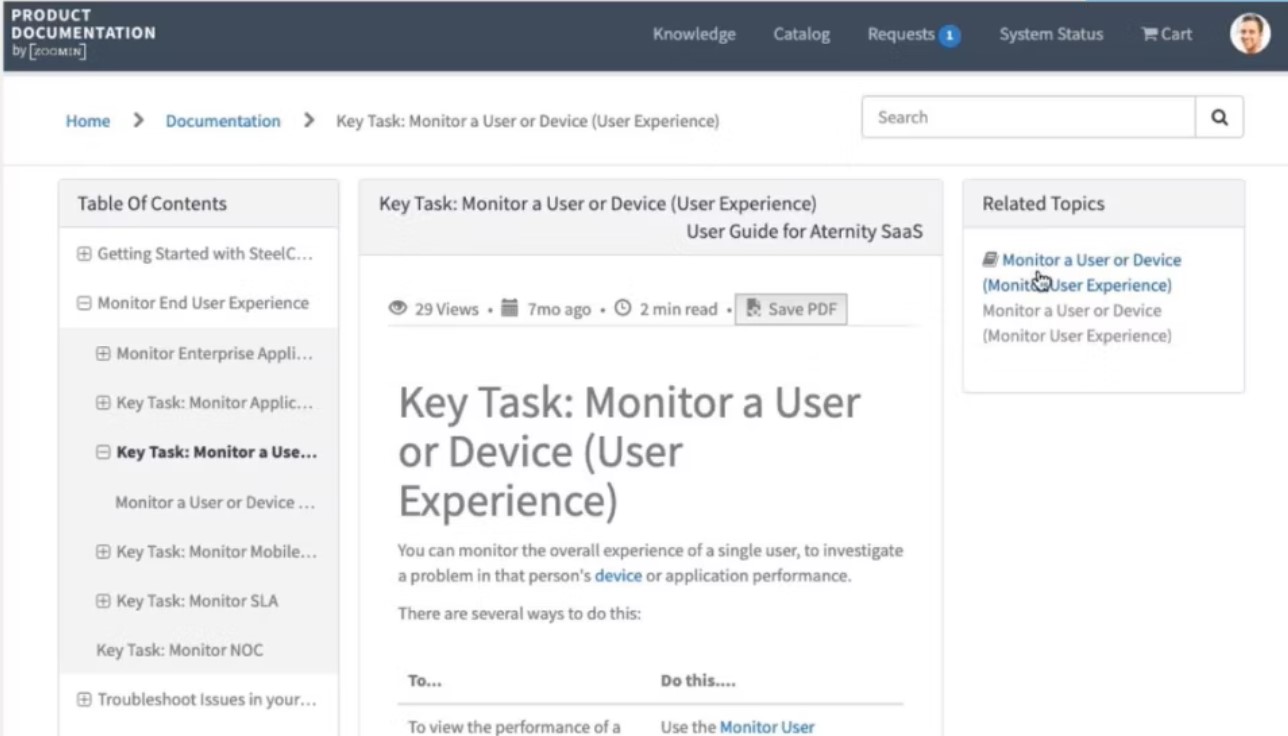Open the Knowledge menu item

[x=694, y=34]
